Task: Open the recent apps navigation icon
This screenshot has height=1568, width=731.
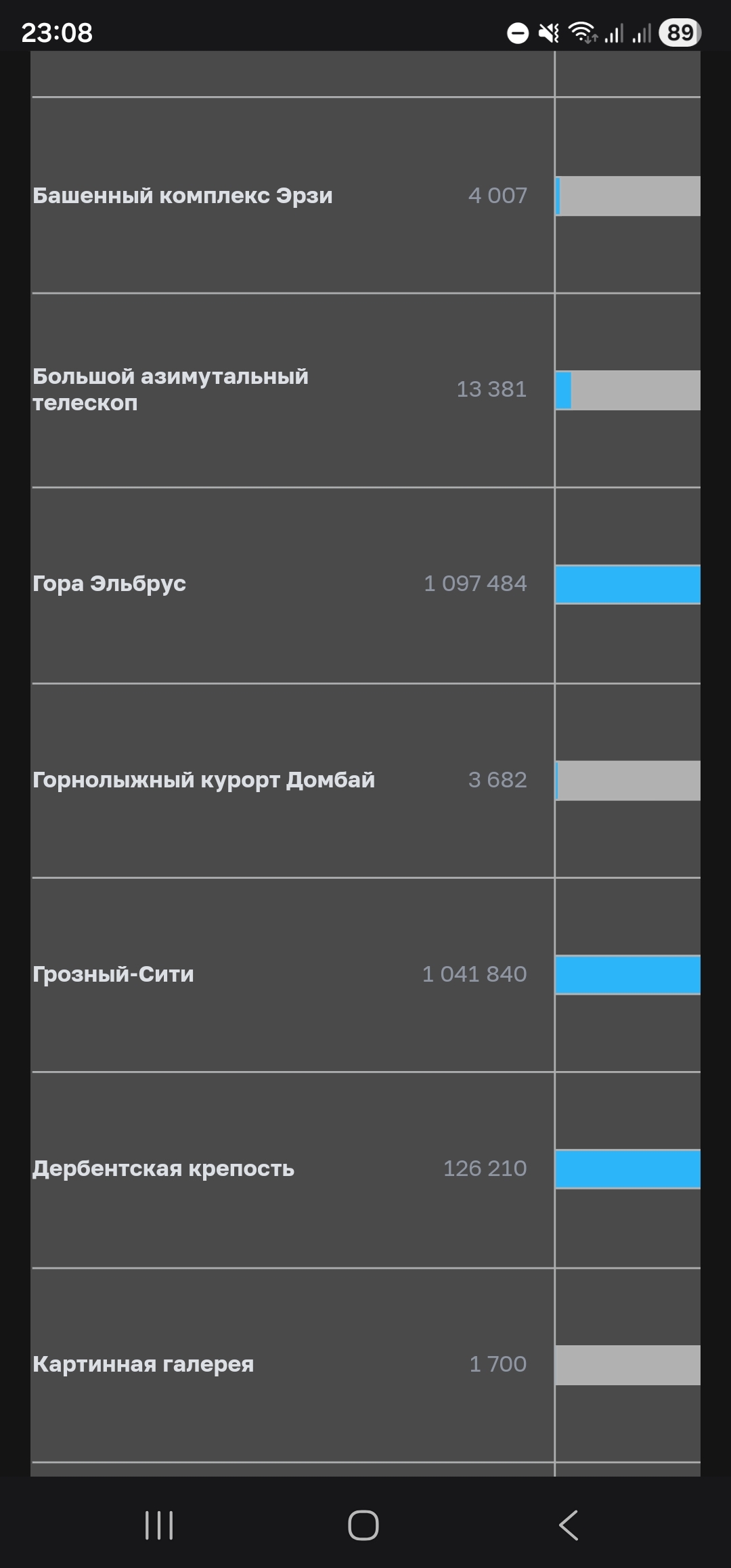Action: click(x=159, y=1525)
